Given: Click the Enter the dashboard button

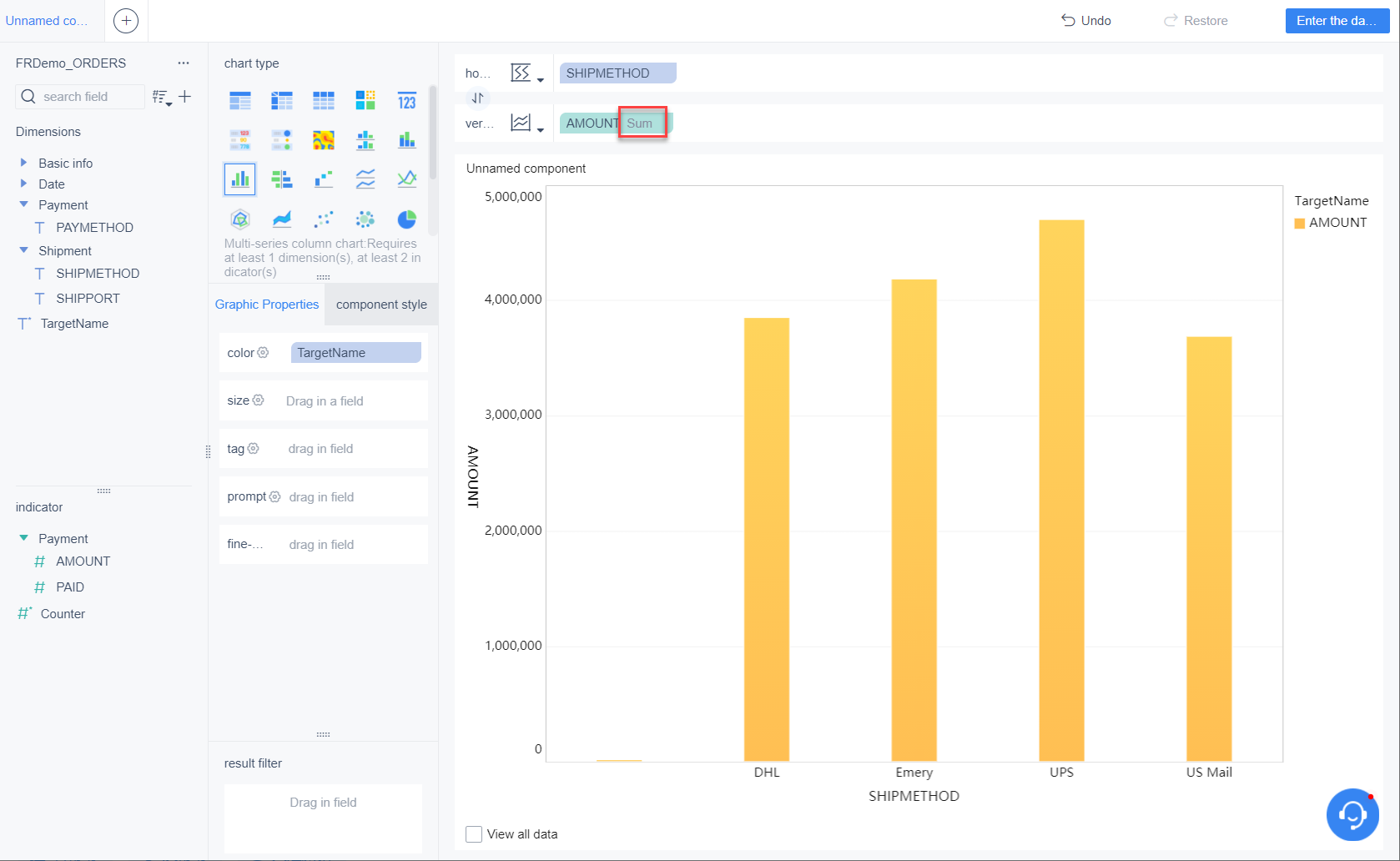Looking at the screenshot, I should click(1337, 21).
